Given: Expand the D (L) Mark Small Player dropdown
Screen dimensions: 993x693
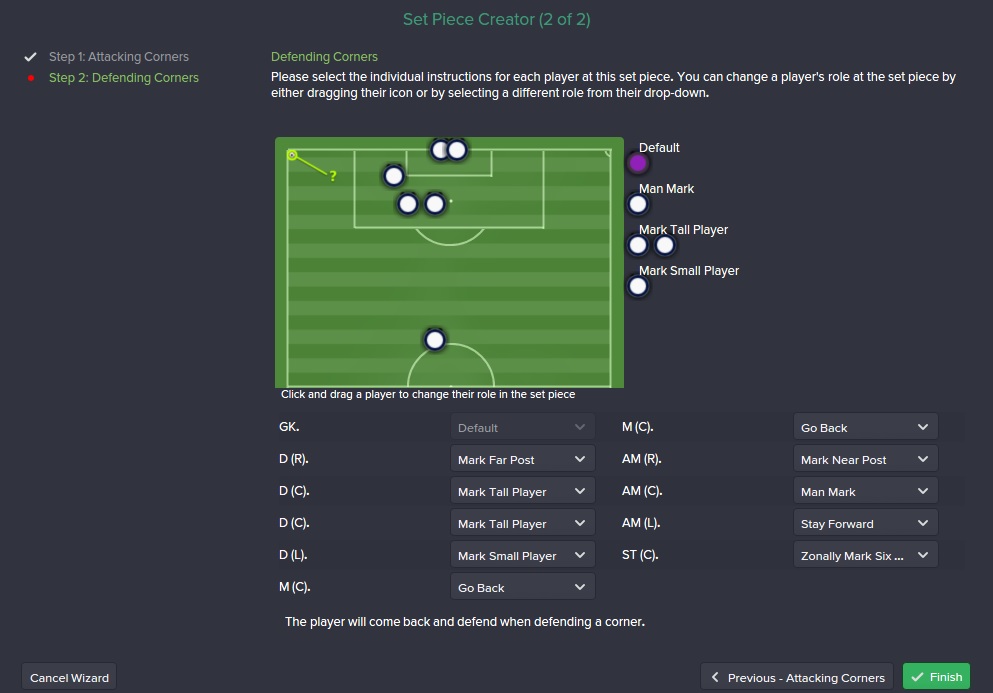Looking at the screenshot, I should coord(522,556).
